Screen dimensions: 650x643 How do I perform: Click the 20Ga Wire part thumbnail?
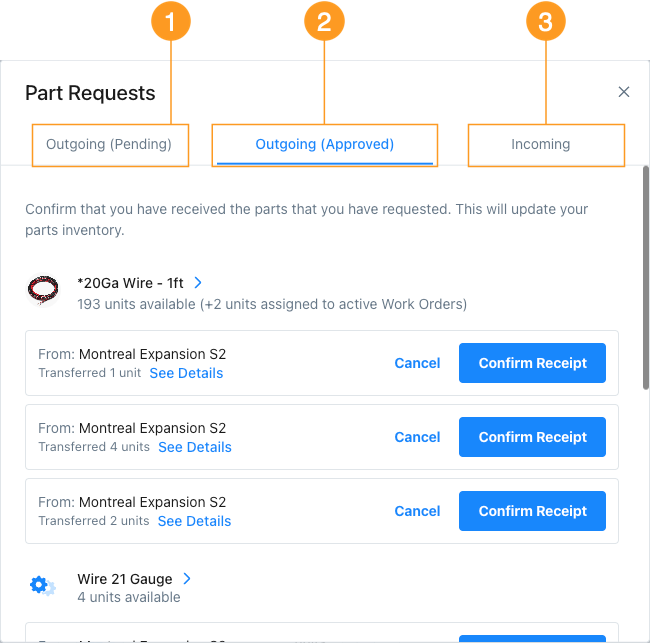43,291
